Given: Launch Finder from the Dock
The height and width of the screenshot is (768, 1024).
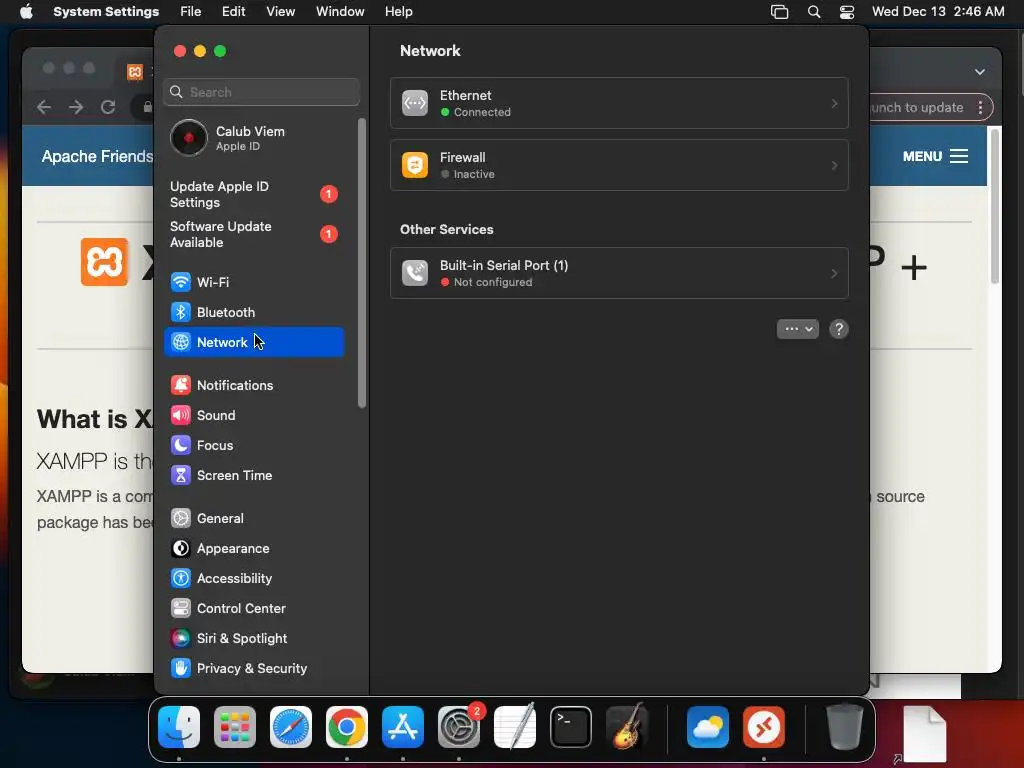Looking at the screenshot, I should click(x=179, y=727).
